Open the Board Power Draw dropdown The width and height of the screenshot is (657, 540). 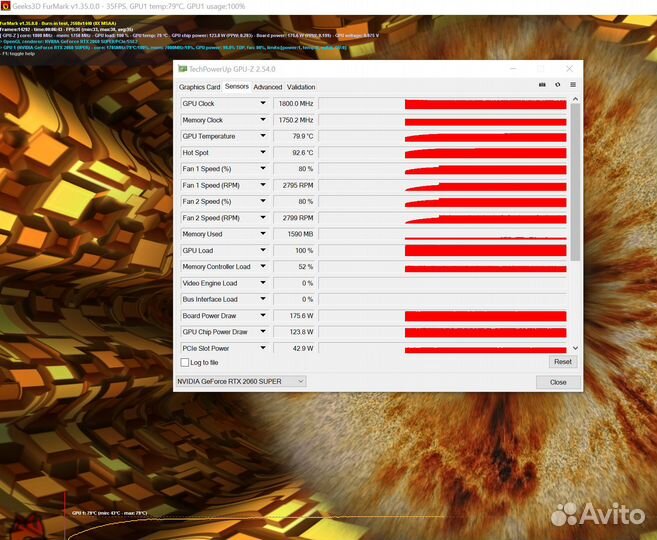pyautogui.click(x=263, y=315)
